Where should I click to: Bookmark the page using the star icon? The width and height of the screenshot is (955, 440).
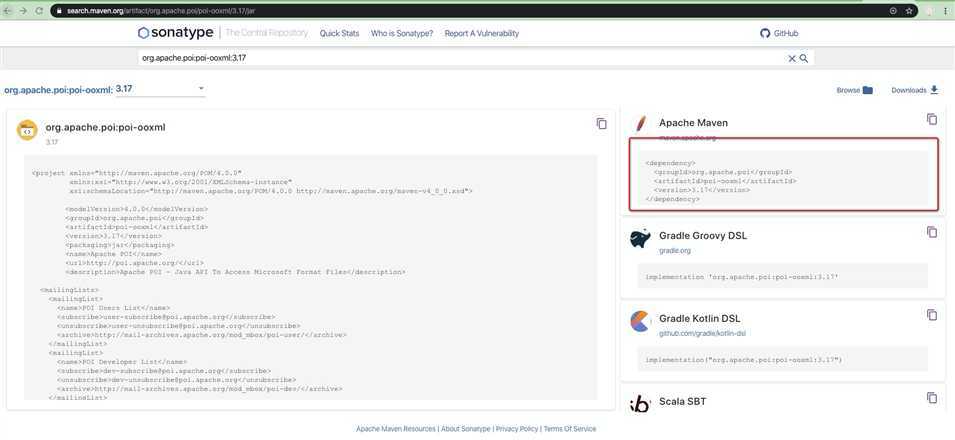[x=909, y=11]
